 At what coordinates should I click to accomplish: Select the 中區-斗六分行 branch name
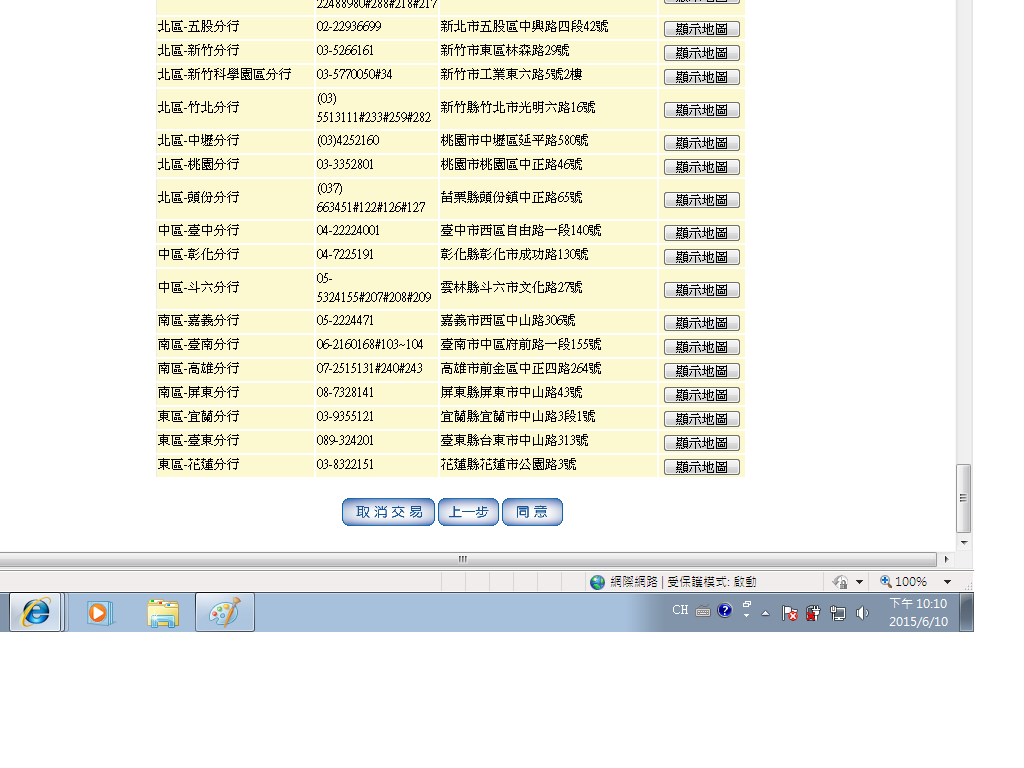(x=199, y=287)
